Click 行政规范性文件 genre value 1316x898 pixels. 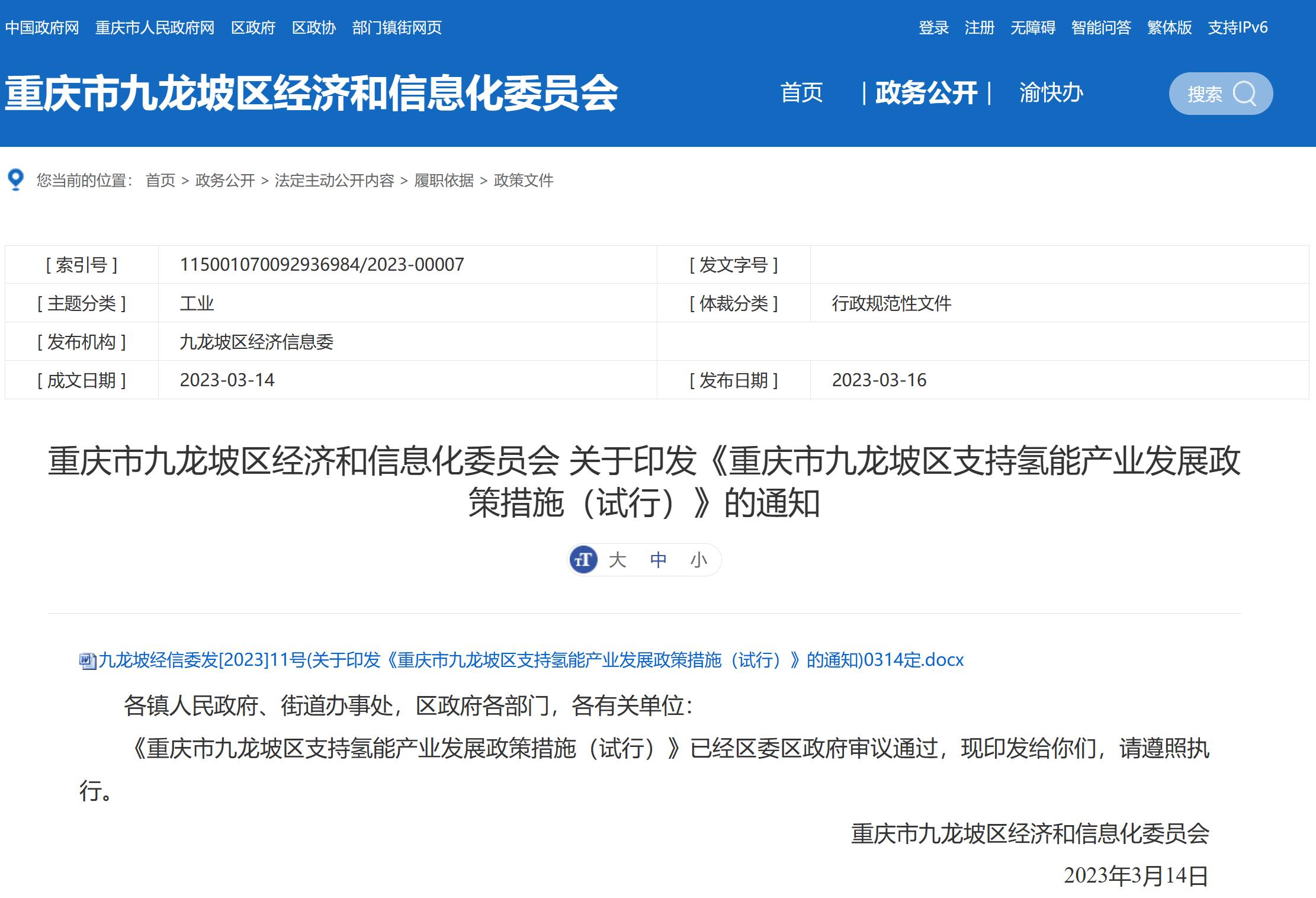(891, 303)
